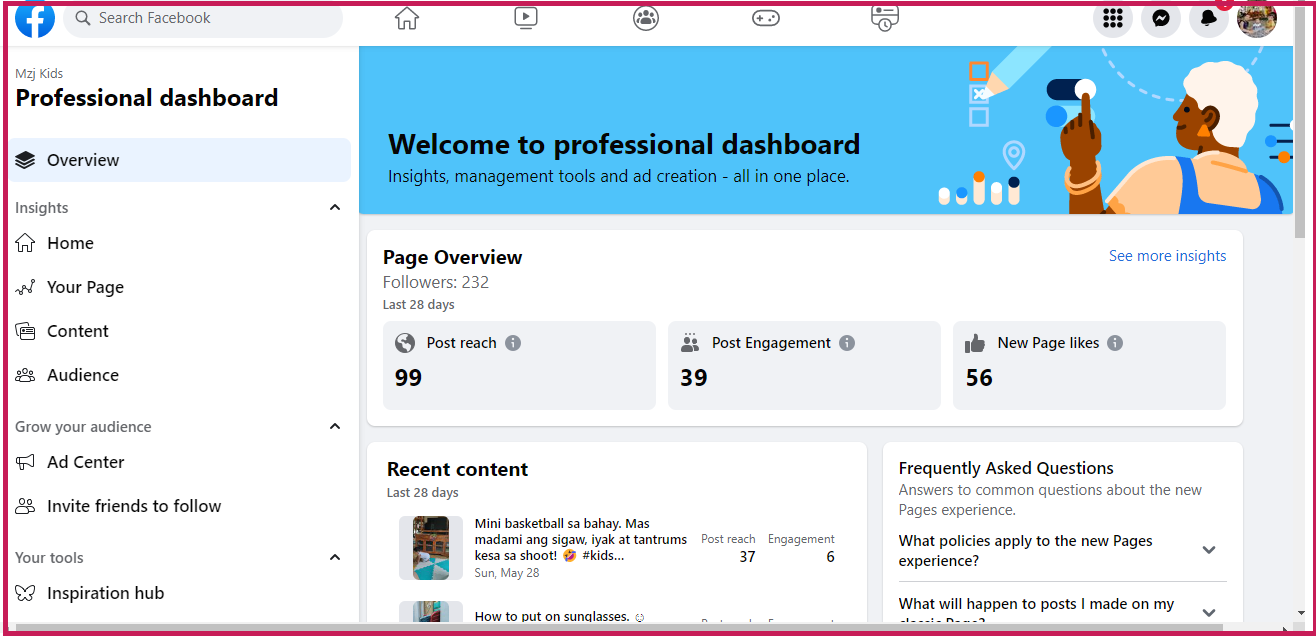
Task: Show info for Post Engagement
Action: coord(847,343)
